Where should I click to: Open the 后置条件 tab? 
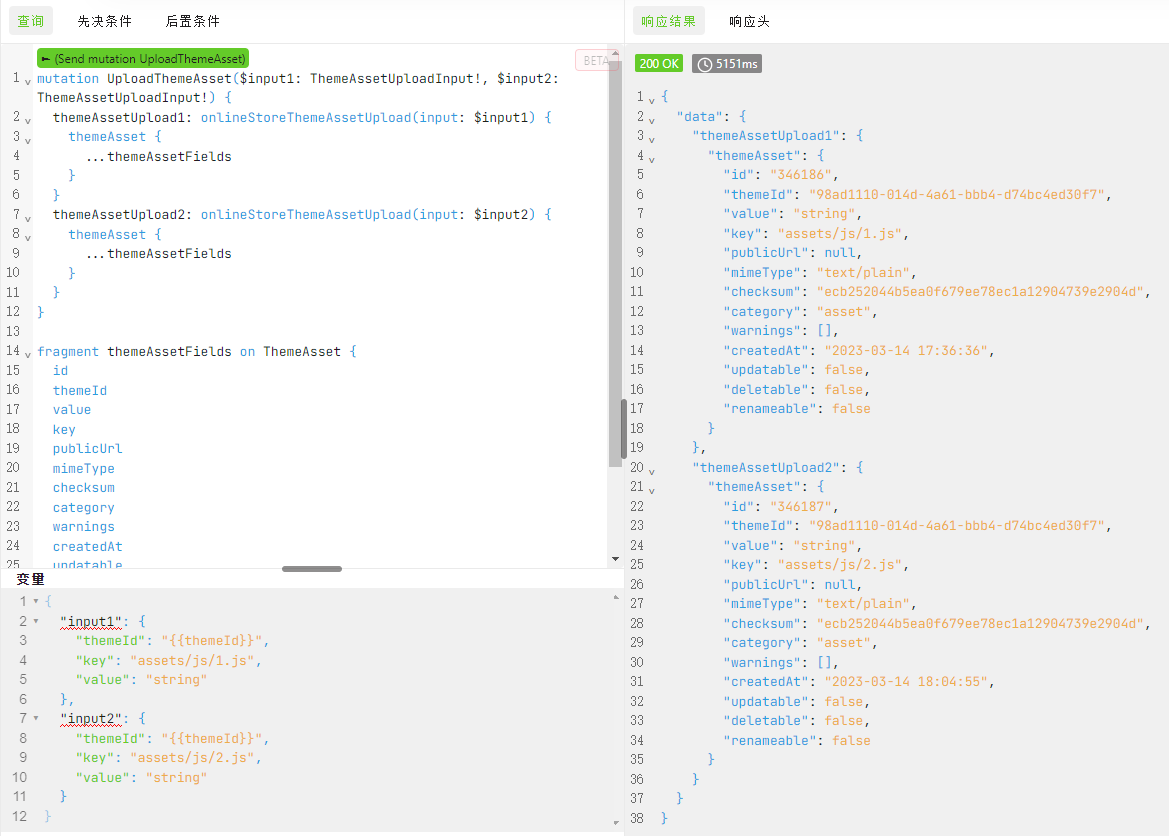click(193, 21)
